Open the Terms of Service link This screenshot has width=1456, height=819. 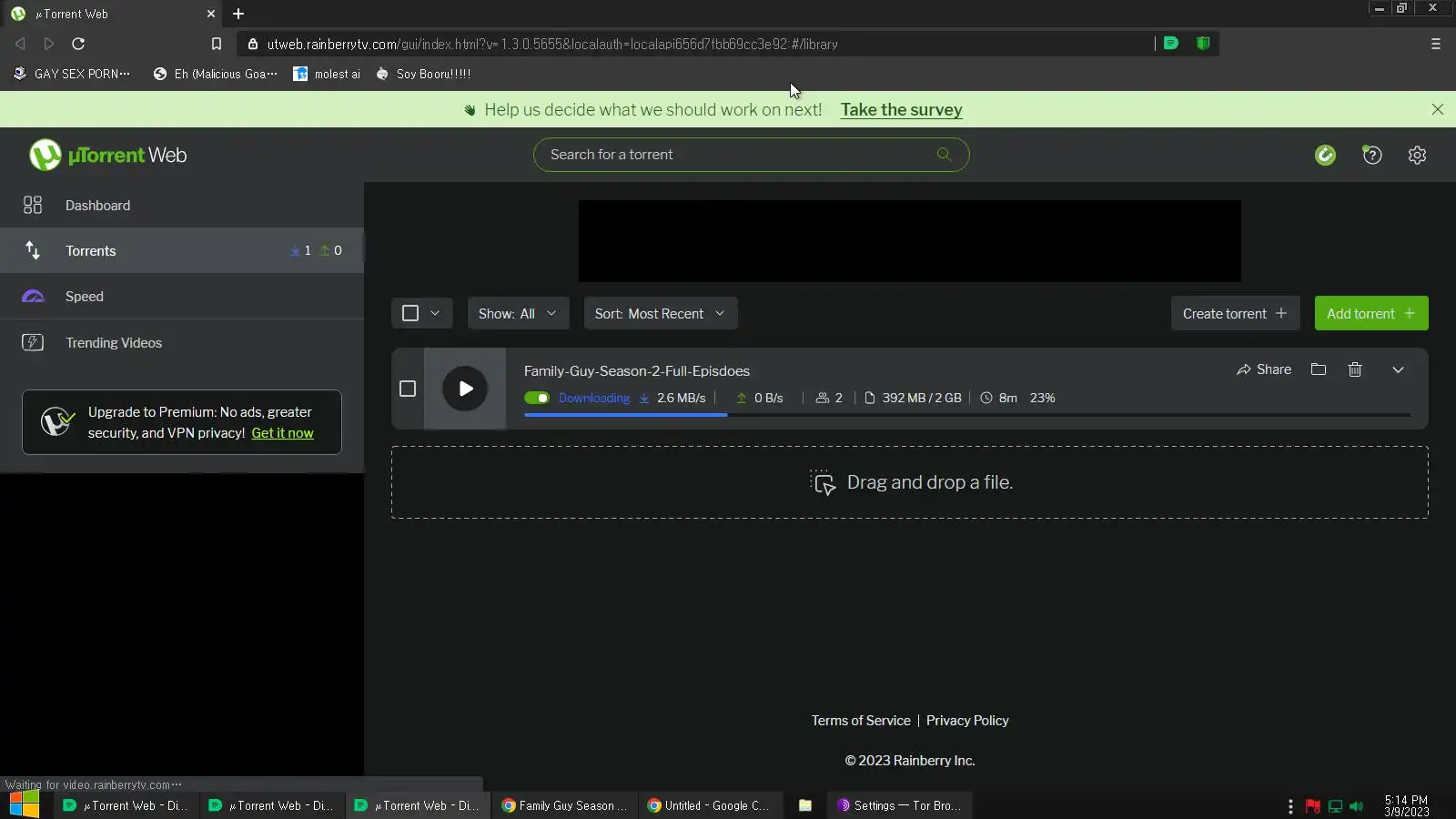click(x=861, y=721)
